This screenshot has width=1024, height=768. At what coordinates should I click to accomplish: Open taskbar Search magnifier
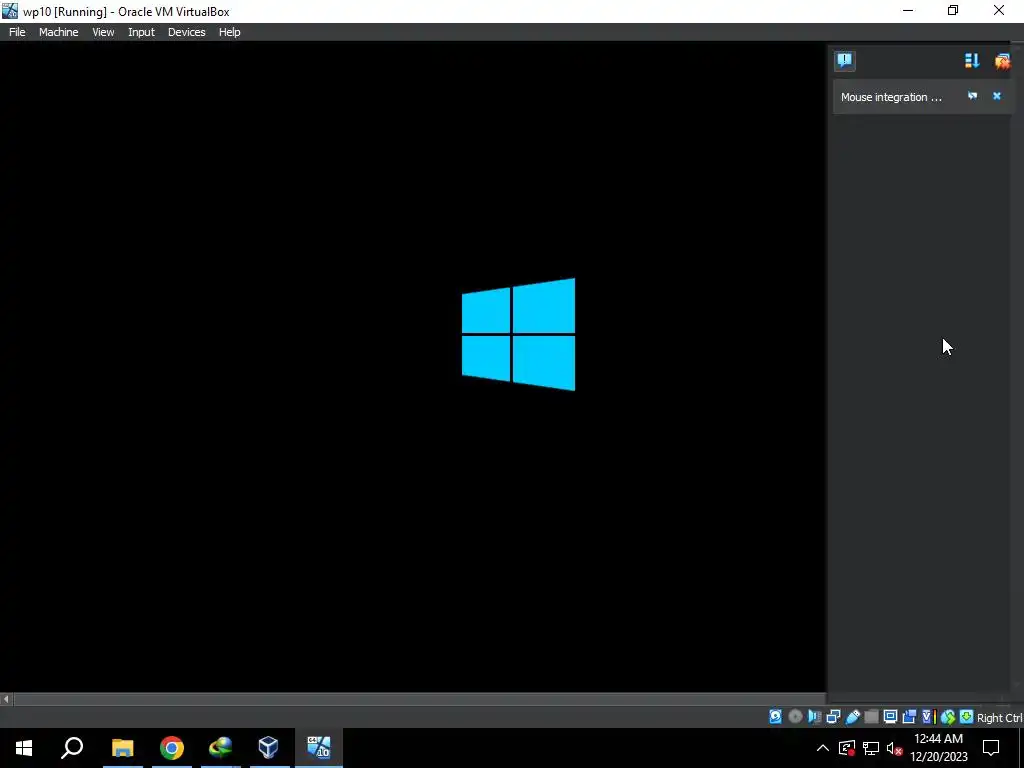(72, 748)
